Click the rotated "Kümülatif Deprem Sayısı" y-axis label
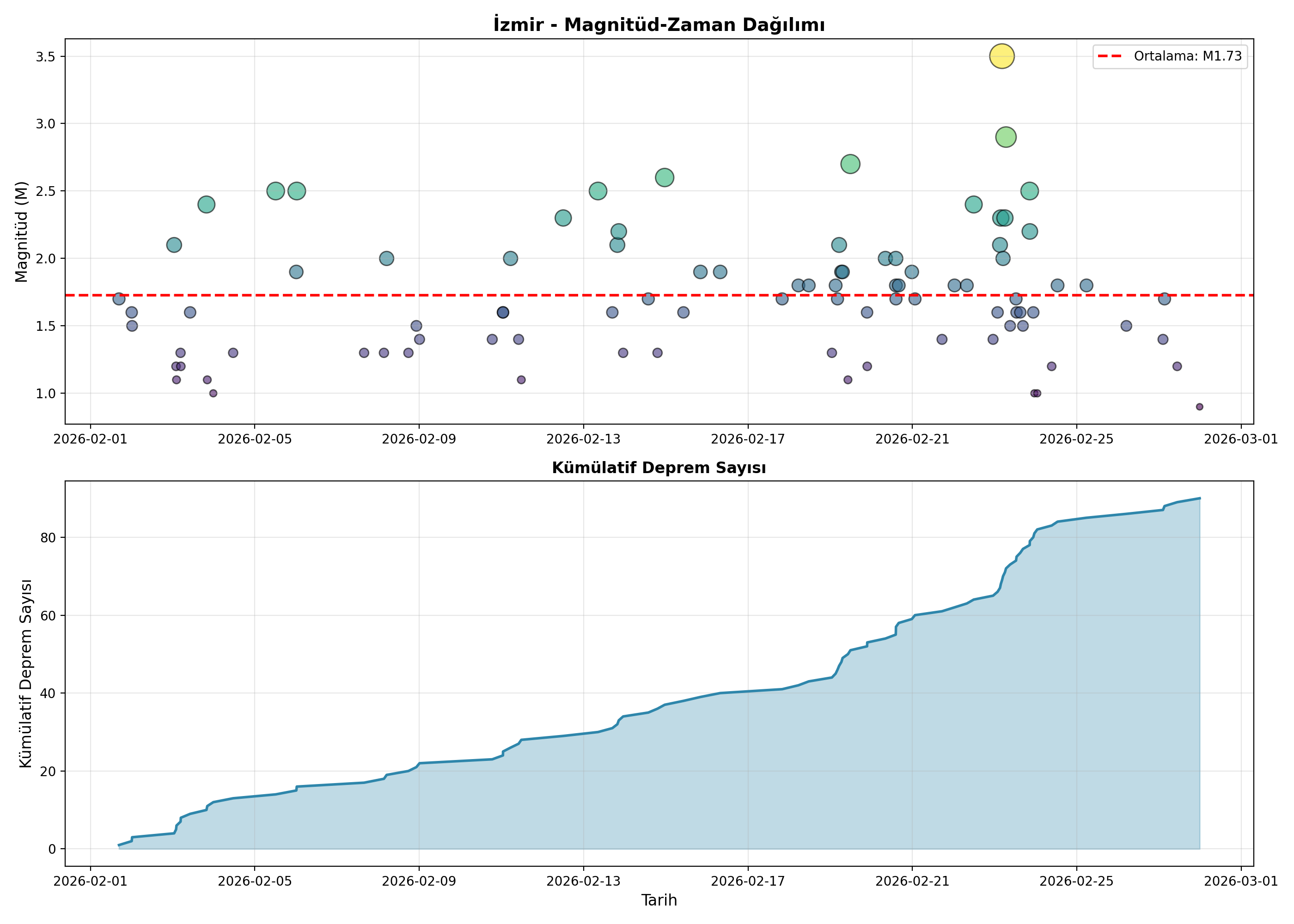Screen dimensions: 1294x924 point(25,673)
